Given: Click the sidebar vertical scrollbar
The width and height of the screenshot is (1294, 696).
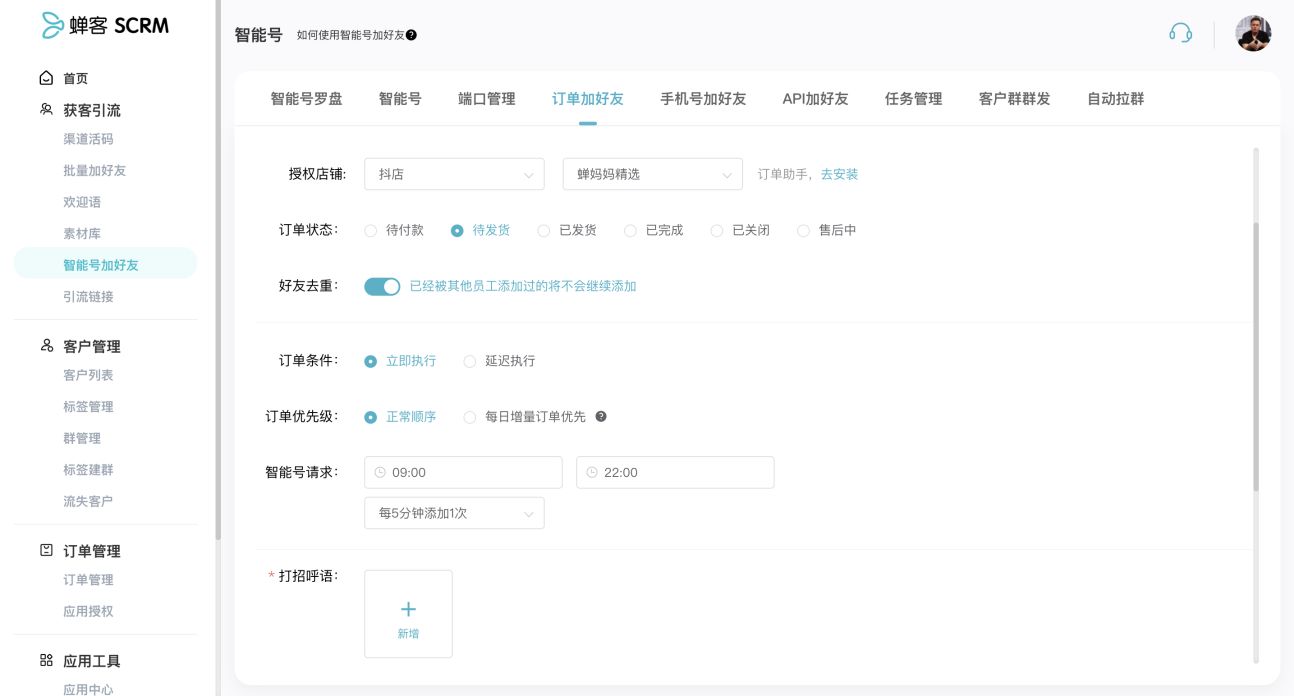Looking at the screenshot, I should pyautogui.click(x=217, y=270).
